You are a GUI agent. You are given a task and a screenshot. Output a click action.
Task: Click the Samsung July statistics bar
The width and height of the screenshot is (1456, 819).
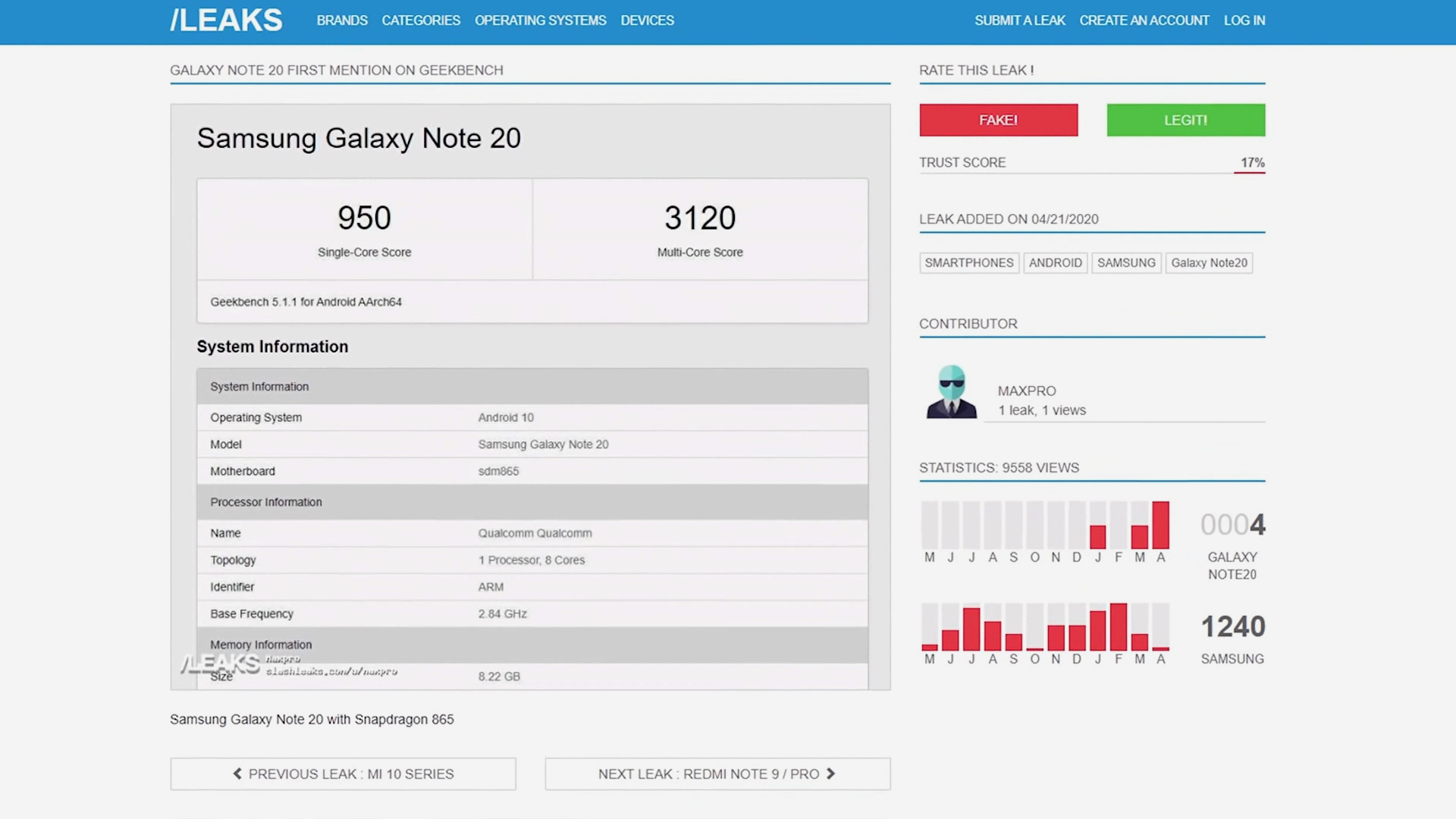[x=971, y=629]
